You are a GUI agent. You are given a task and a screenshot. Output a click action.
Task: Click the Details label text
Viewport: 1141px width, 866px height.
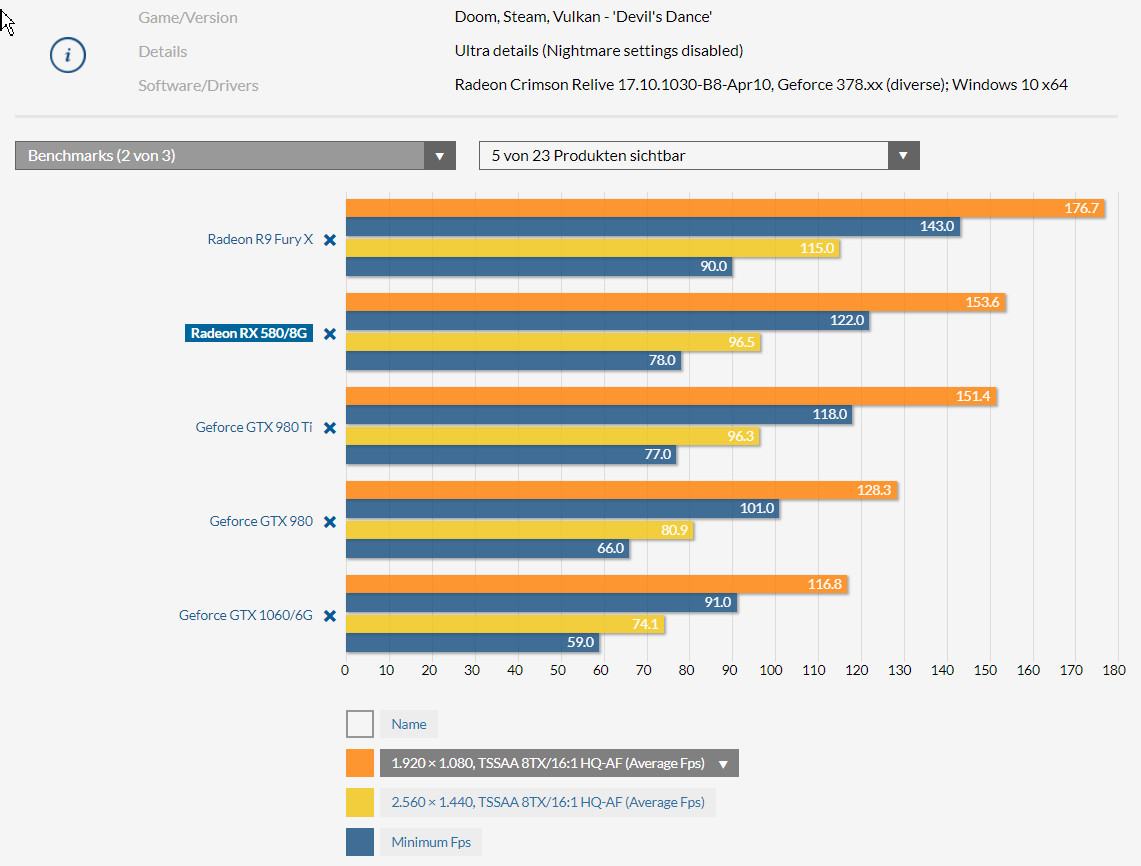click(163, 52)
